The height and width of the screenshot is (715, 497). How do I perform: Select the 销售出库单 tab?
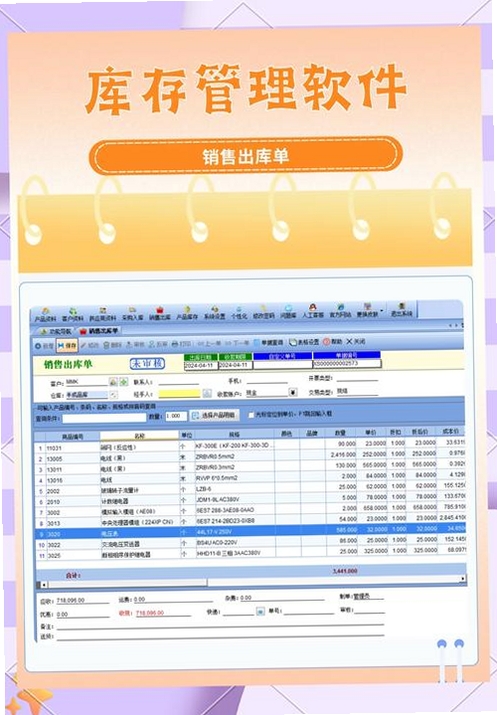99,331
